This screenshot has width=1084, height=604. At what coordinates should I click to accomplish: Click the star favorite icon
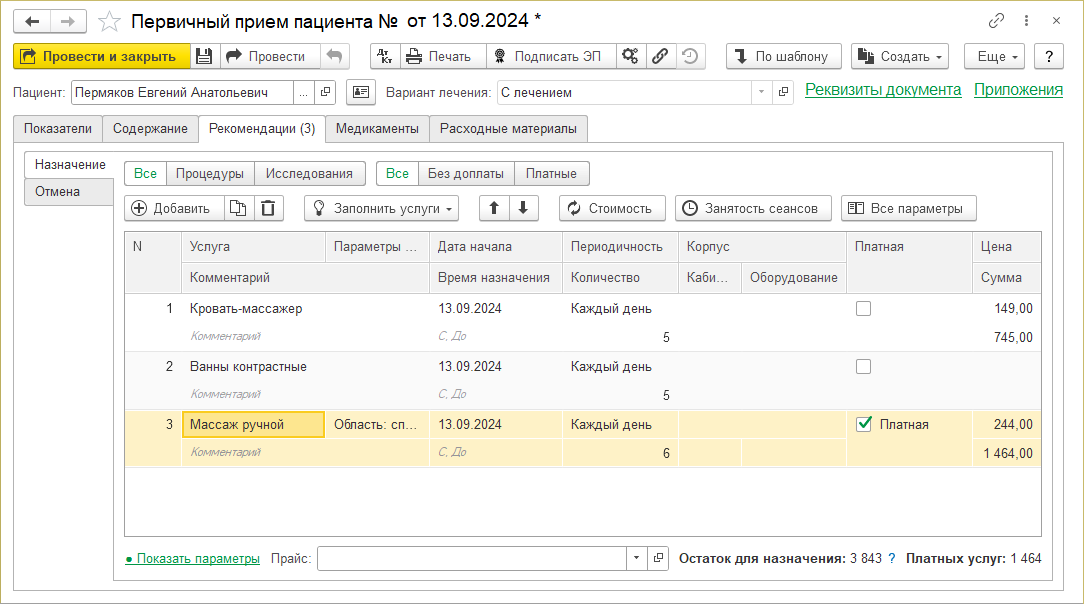point(110,21)
